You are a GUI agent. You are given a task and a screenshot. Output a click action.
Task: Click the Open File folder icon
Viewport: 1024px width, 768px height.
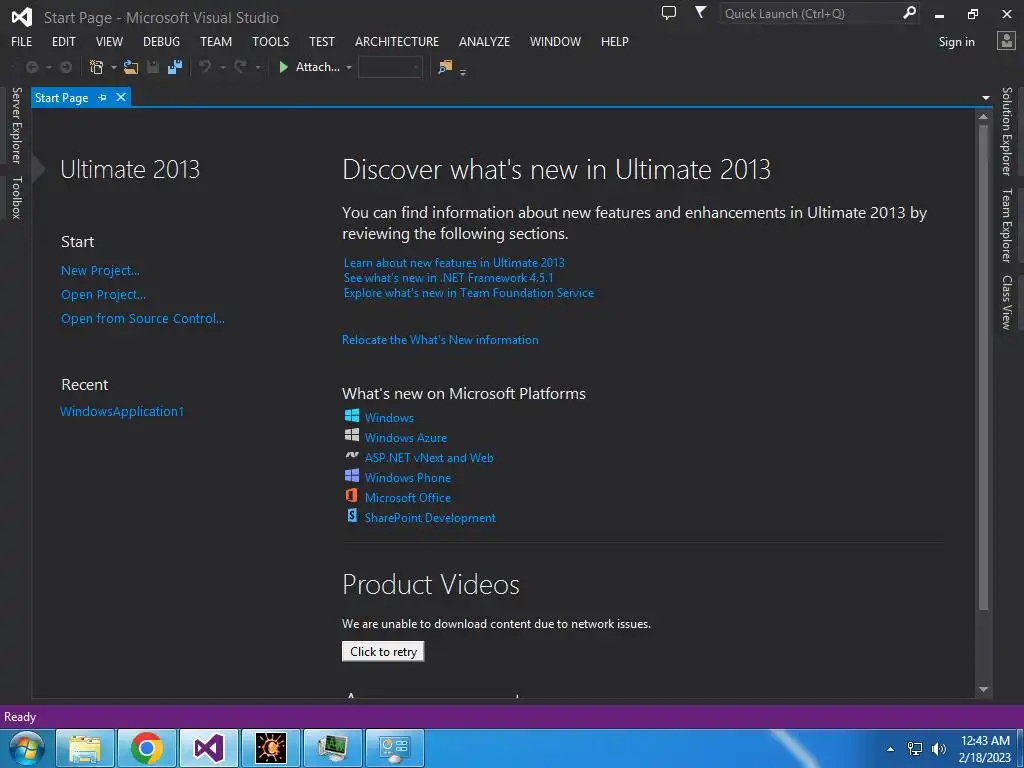(x=131, y=67)
